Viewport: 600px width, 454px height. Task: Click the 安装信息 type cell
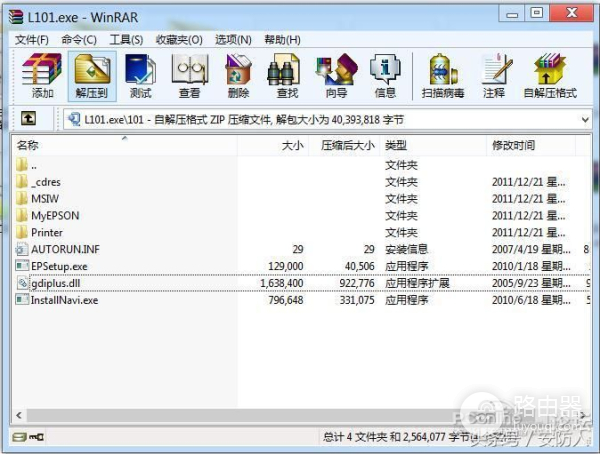(x=406, y=249)
